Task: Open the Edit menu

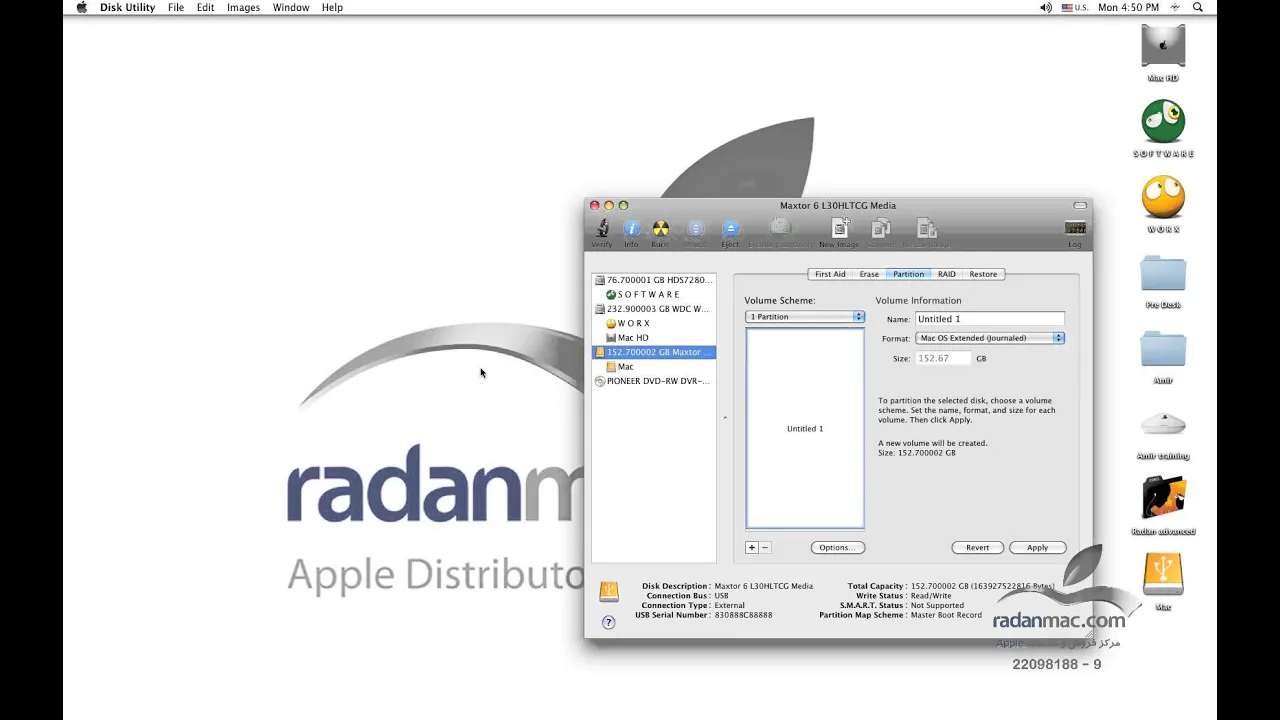Action: pyautogui.click(x=206, y=7)
